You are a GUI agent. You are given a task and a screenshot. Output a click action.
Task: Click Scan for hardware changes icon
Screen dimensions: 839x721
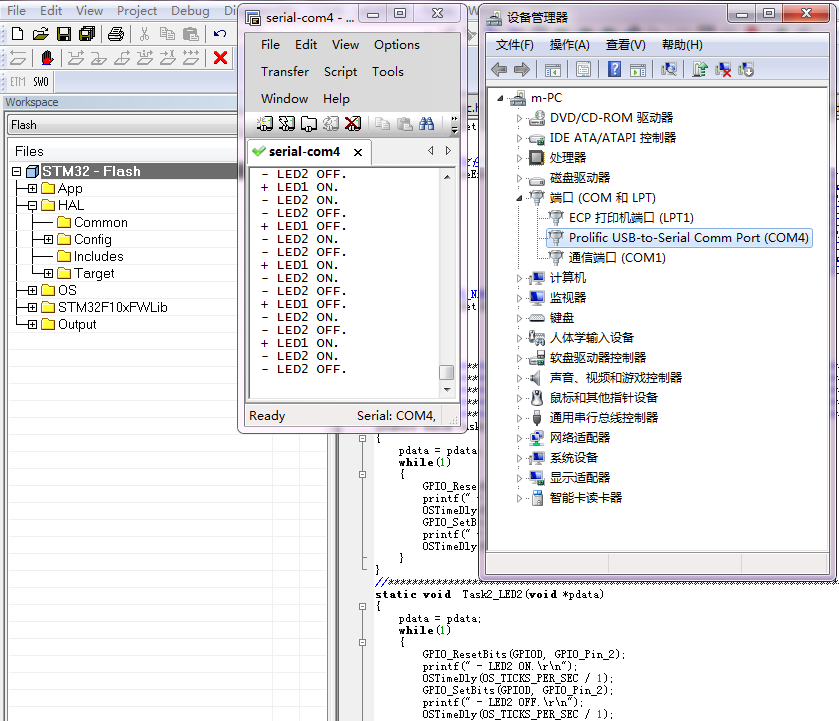click(669, 70)
